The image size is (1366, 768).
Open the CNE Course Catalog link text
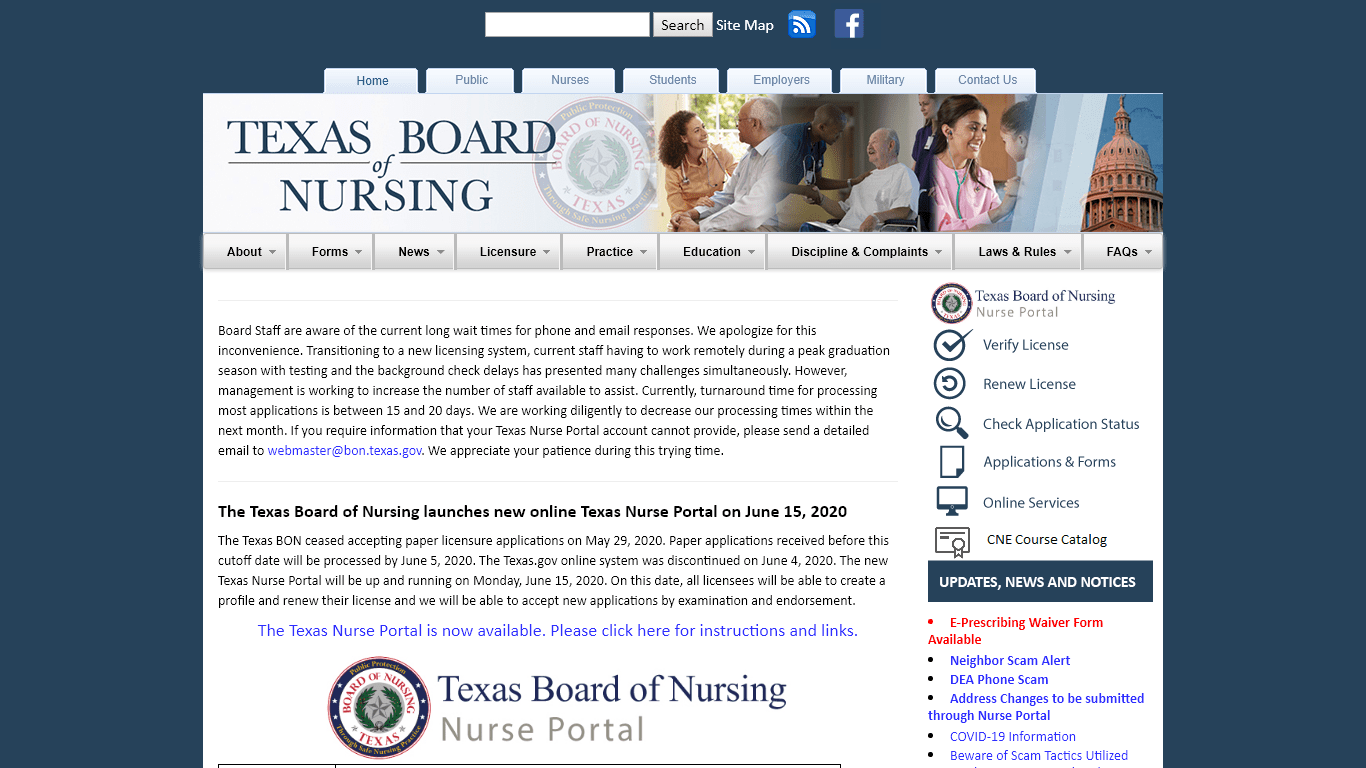click(x=1047, y=540)
